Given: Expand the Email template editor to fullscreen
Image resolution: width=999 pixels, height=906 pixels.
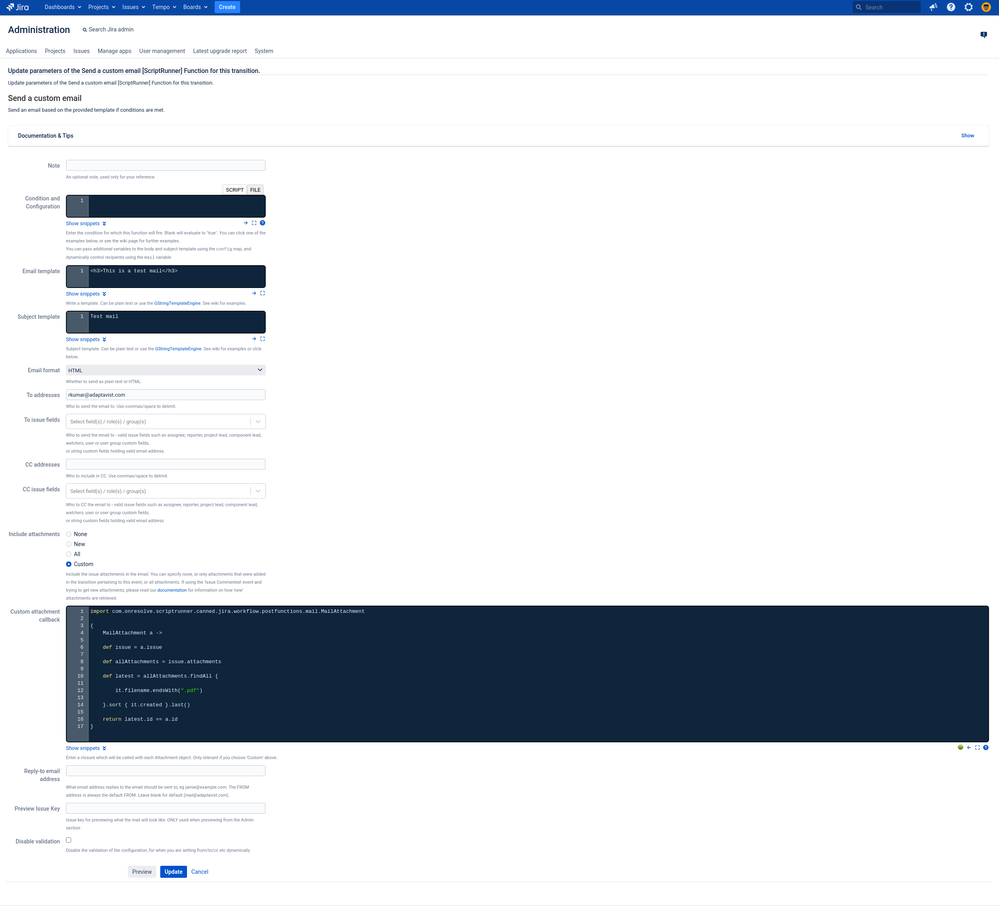Looking at the screenshot, I should [x=262, y=293].
